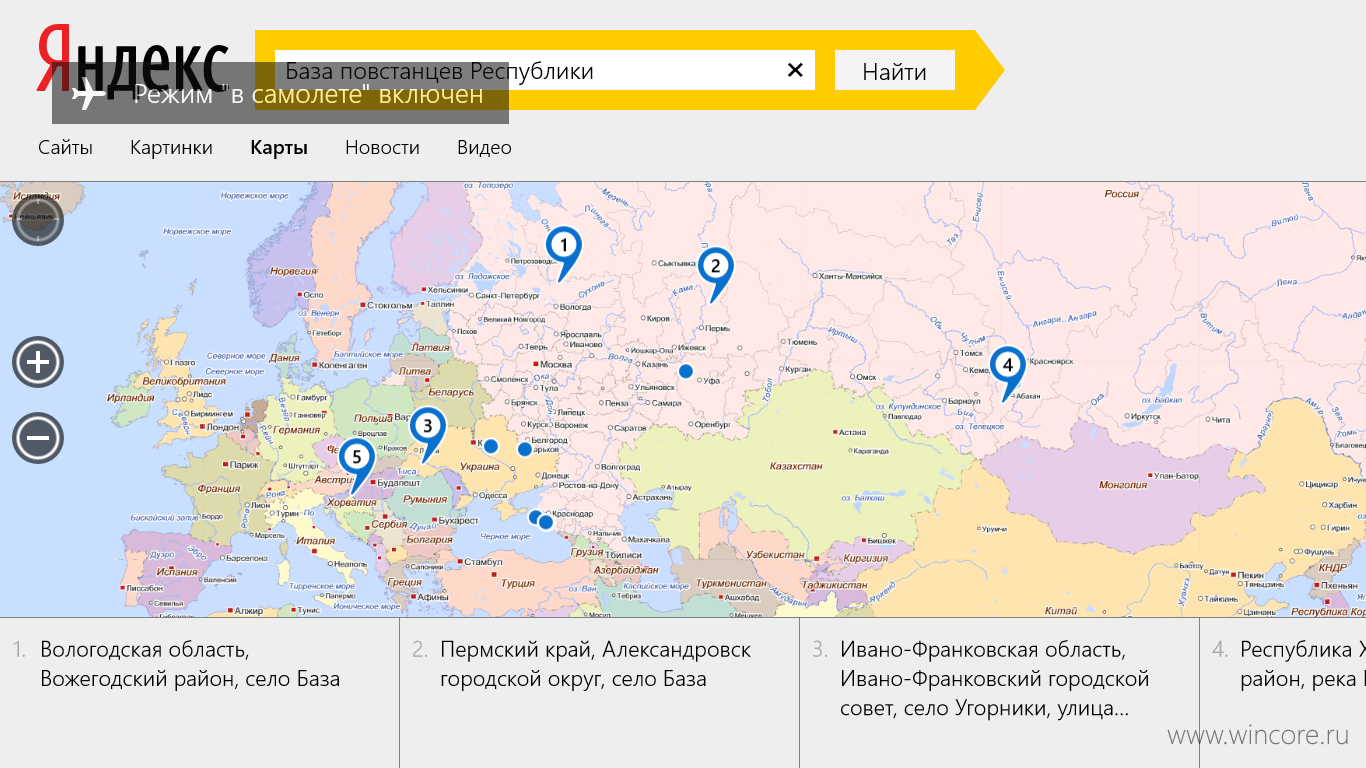Viewport: 1366px width, 768px height.
Task: Open the Новости tab
Action: point(382,148)
